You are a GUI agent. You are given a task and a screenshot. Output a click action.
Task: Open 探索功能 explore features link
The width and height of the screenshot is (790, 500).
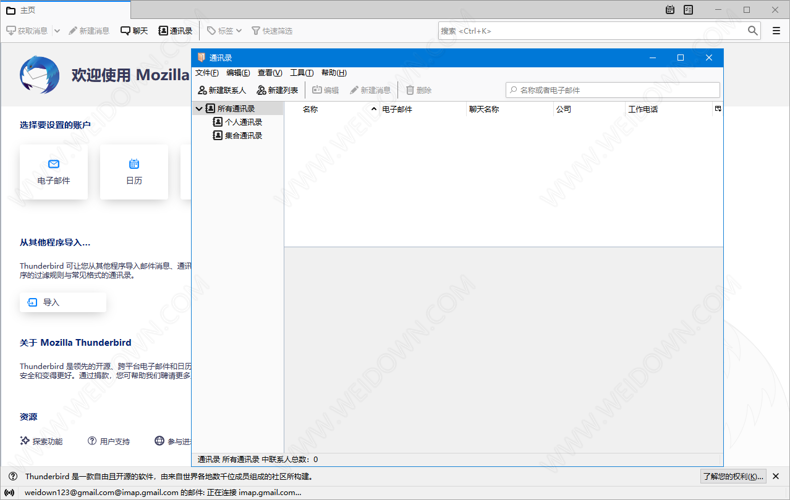pos(41,441)
